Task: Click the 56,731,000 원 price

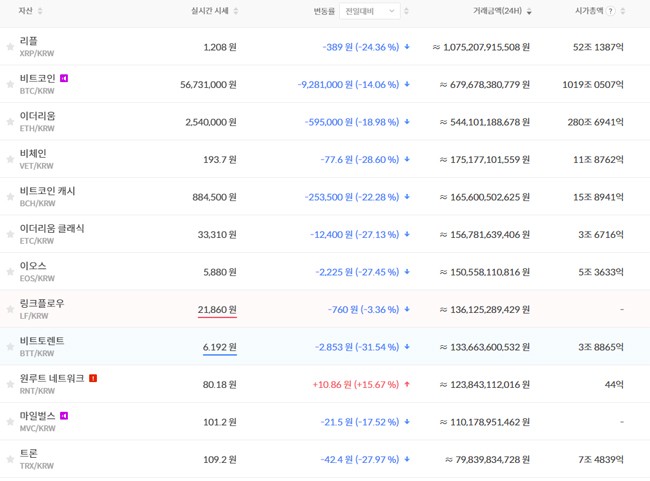Action: pos(208,85)
